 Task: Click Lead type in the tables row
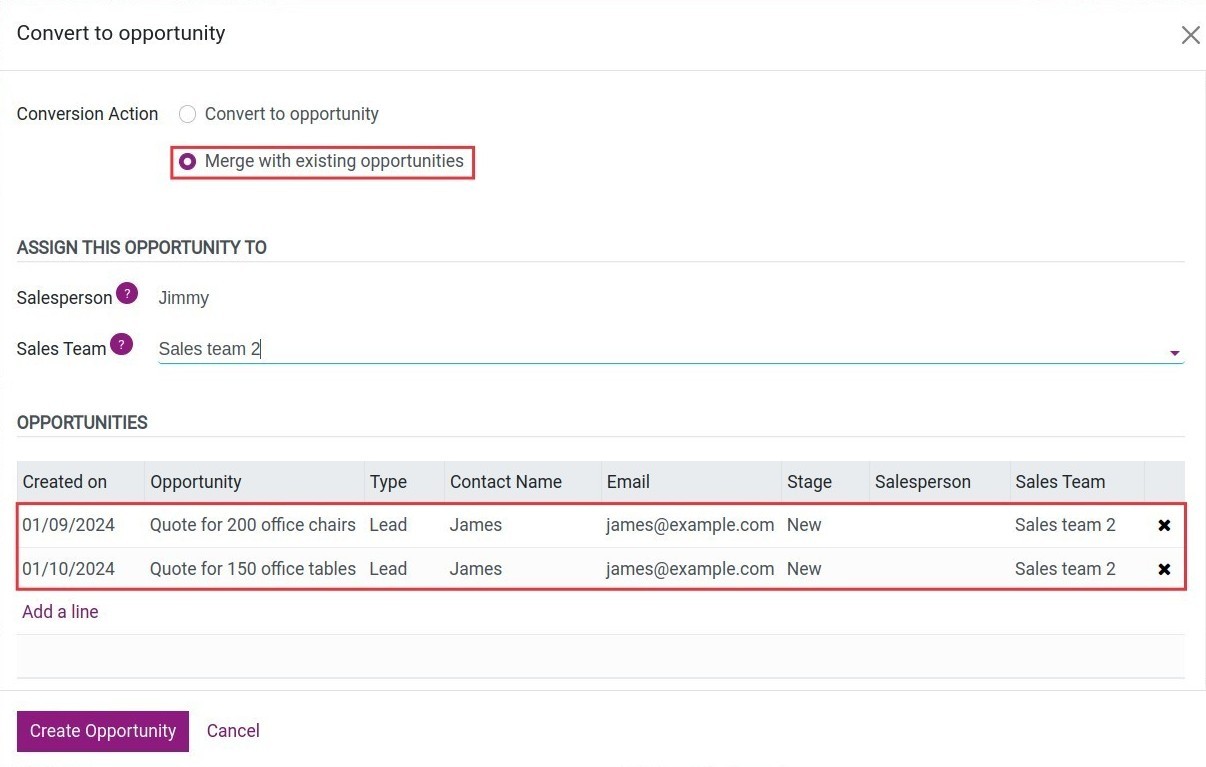[388, 569]
